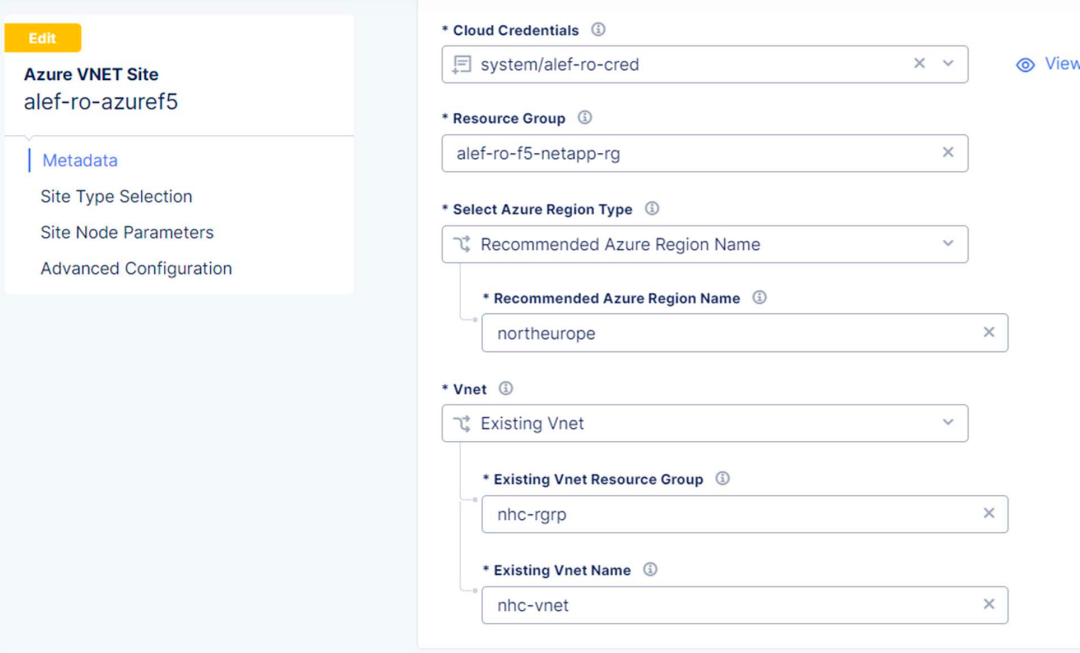Click choice icon in Region Type field
1080x653 pixels.
(x=461, y=244)
